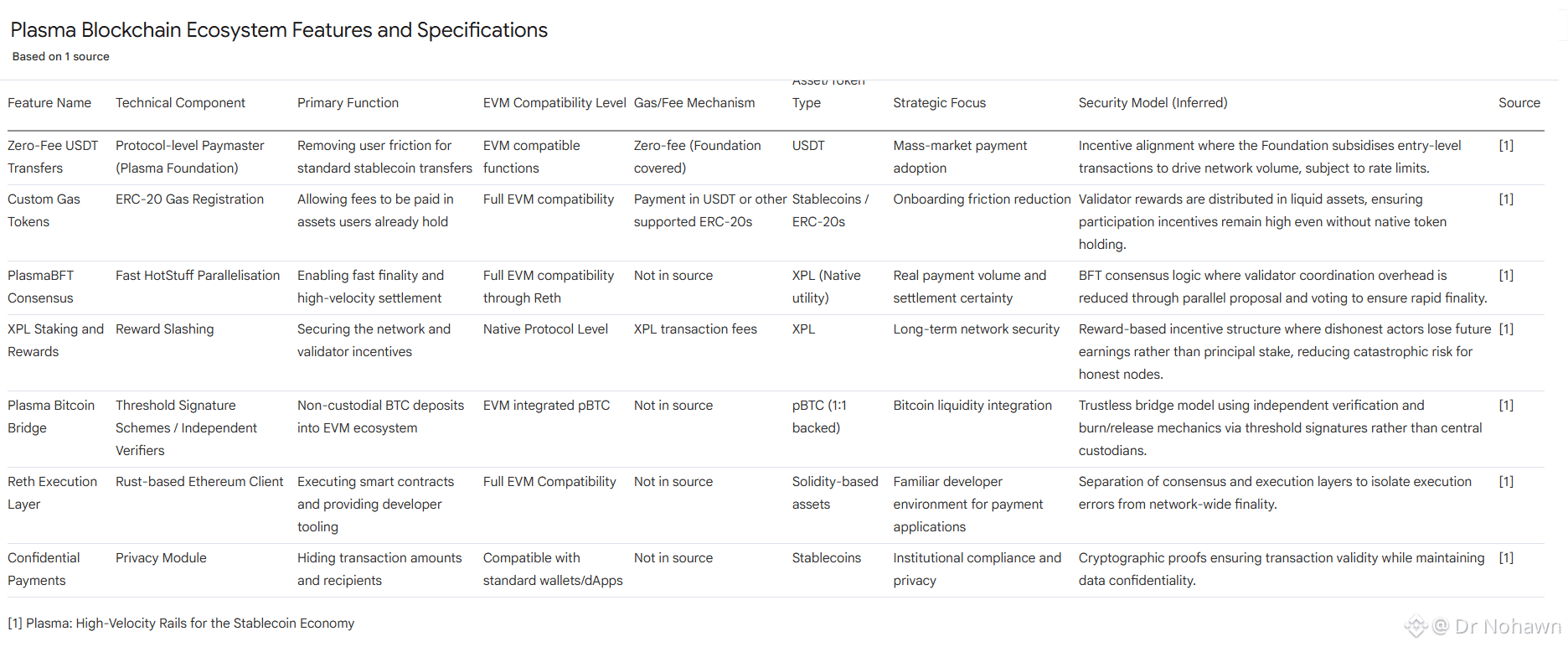Select the 'ERC-20 Gas Registration' cell

click(189, 199)
